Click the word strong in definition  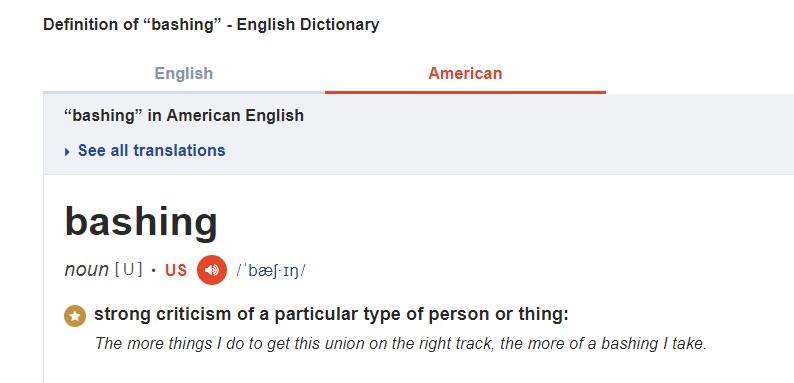123,315
